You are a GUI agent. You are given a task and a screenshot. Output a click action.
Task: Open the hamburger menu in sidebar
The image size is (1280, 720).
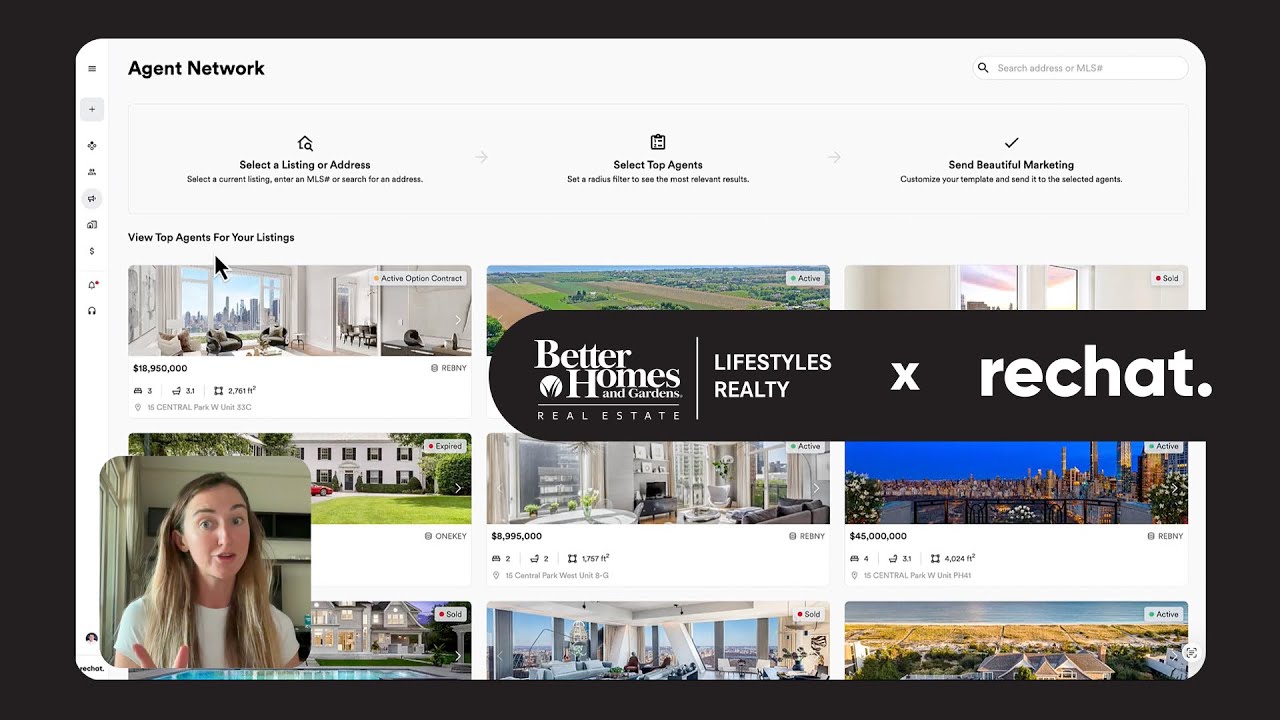click(x=92, y=69)
